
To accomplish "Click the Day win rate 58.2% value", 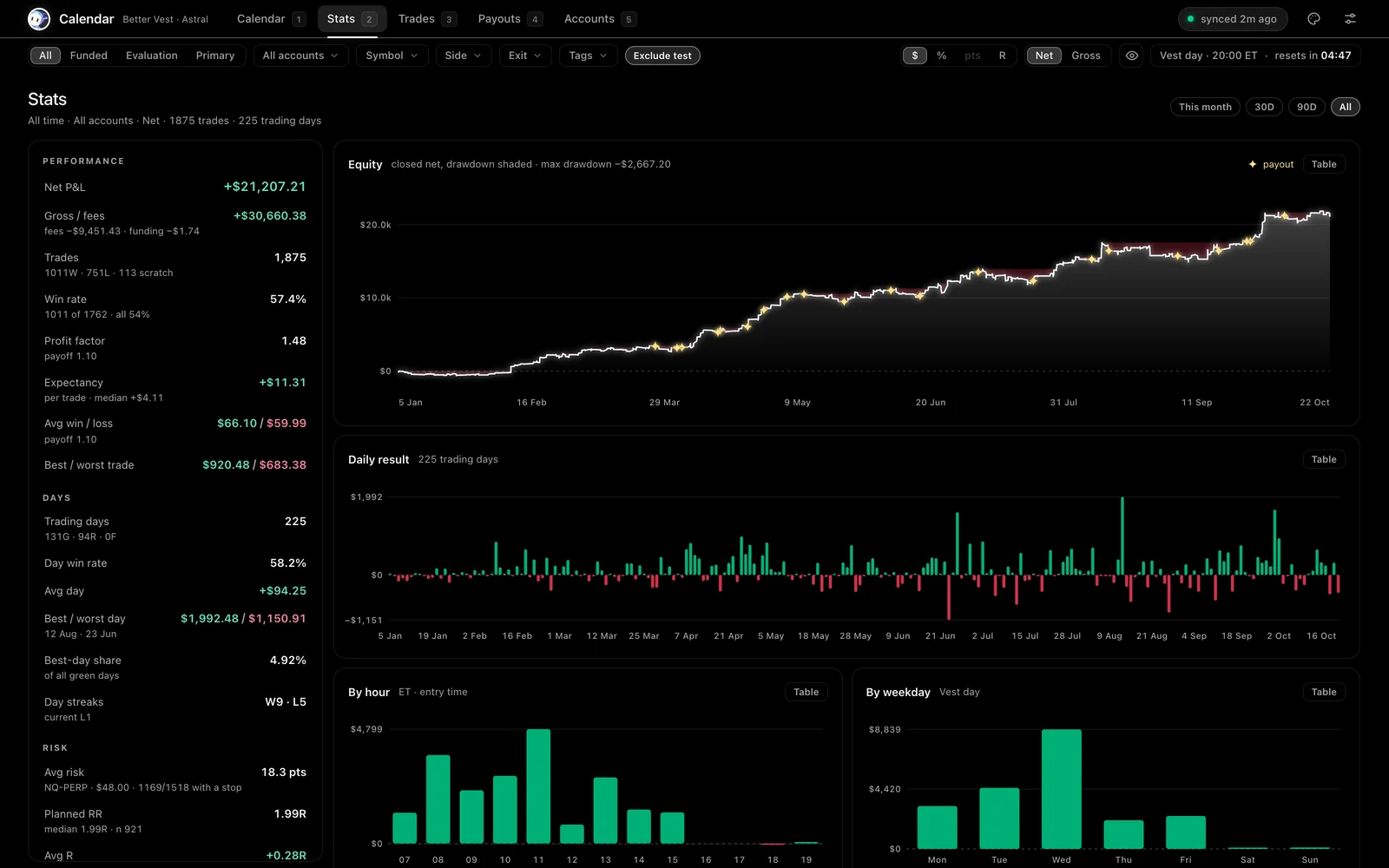I will click(288, 563).
